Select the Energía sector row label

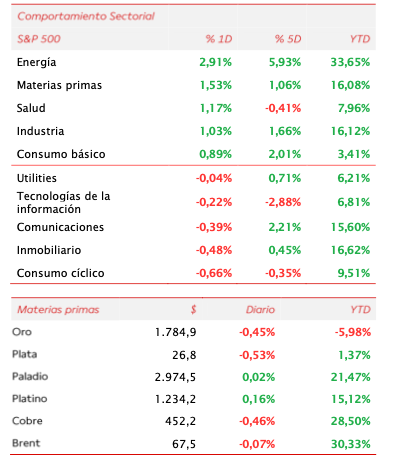coord(37,62)
